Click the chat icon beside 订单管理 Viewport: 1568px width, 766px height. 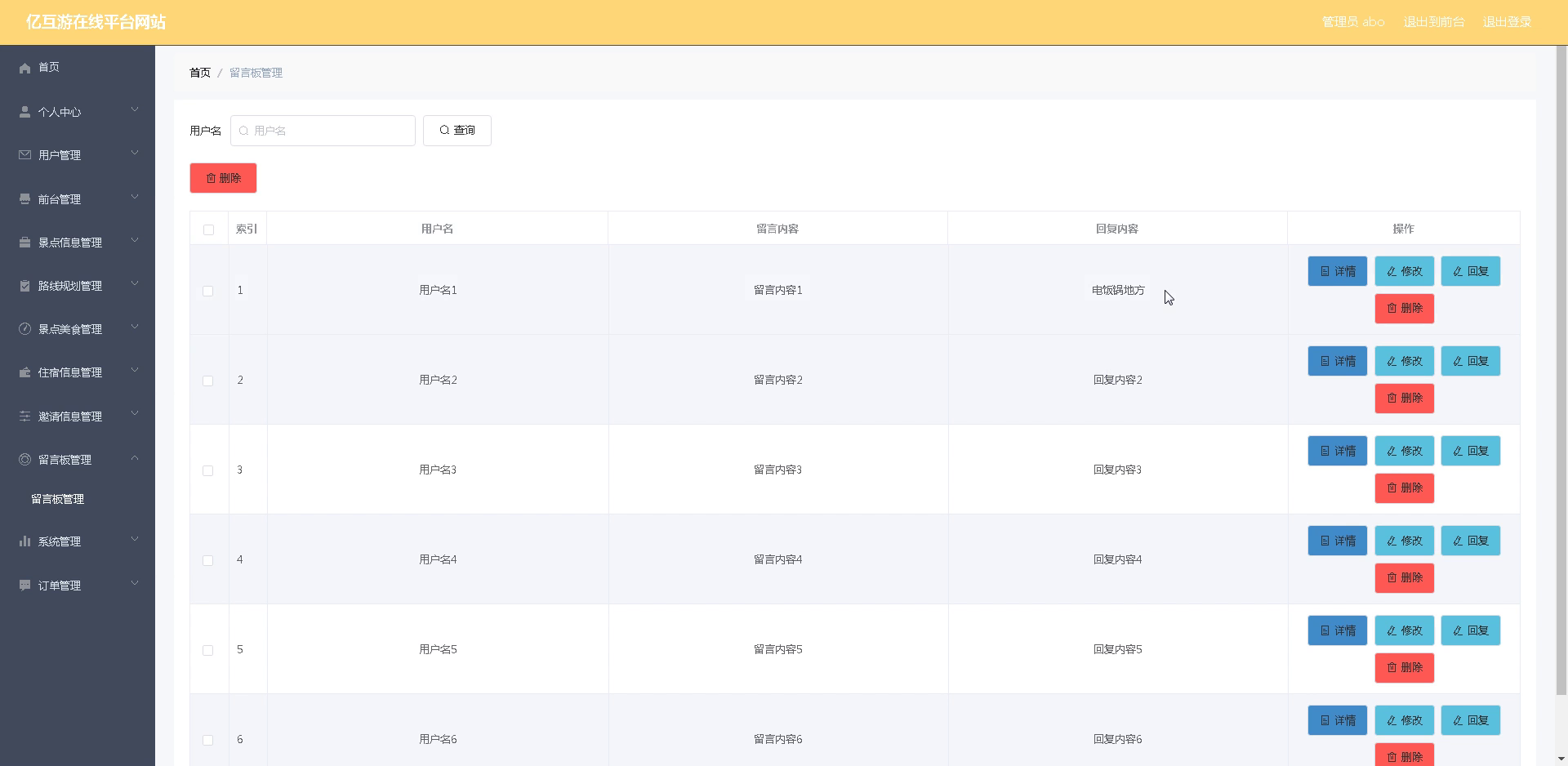24,586
